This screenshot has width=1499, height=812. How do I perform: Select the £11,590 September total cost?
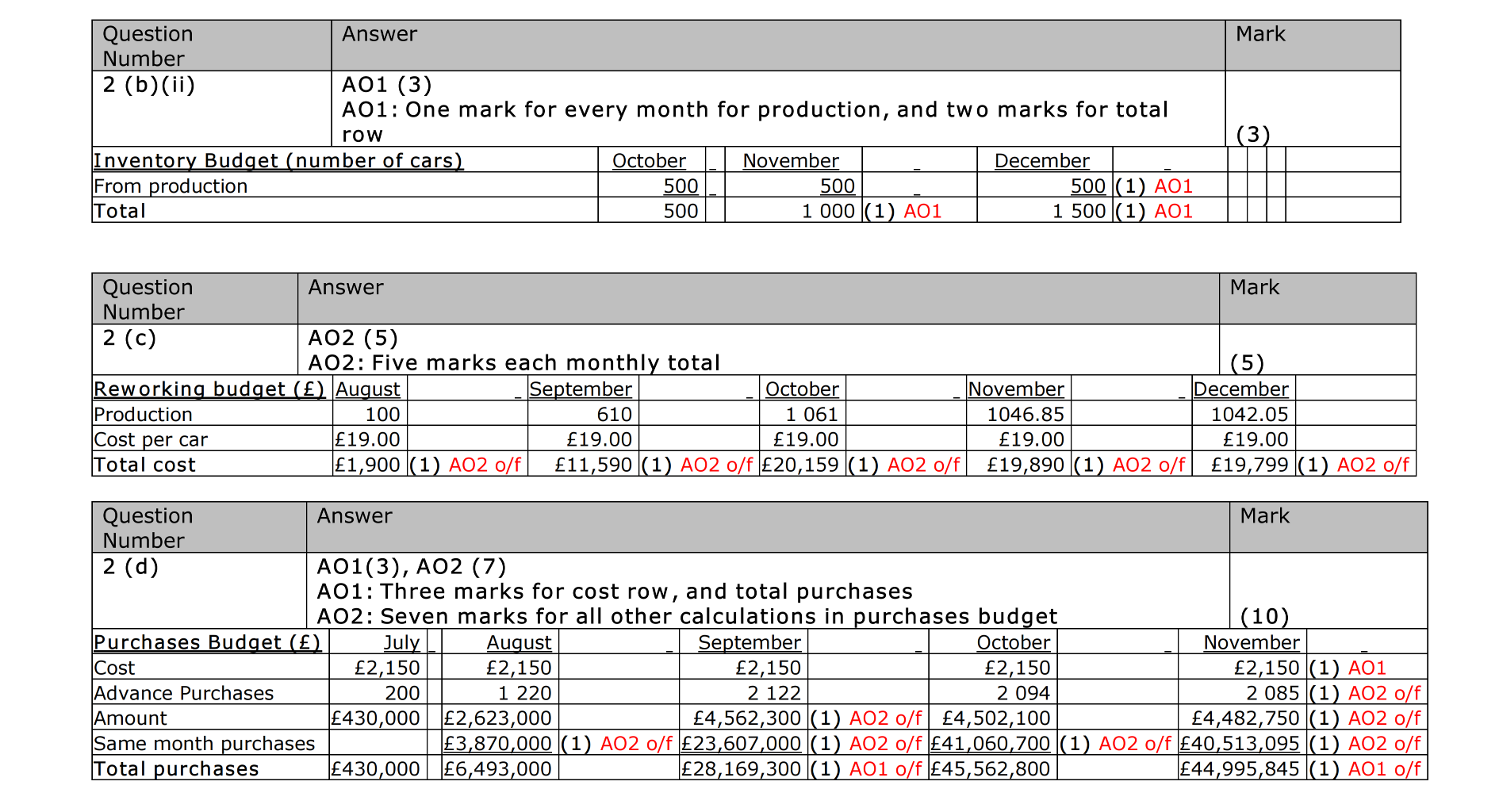pyautogui.click(x=593, y=465)
